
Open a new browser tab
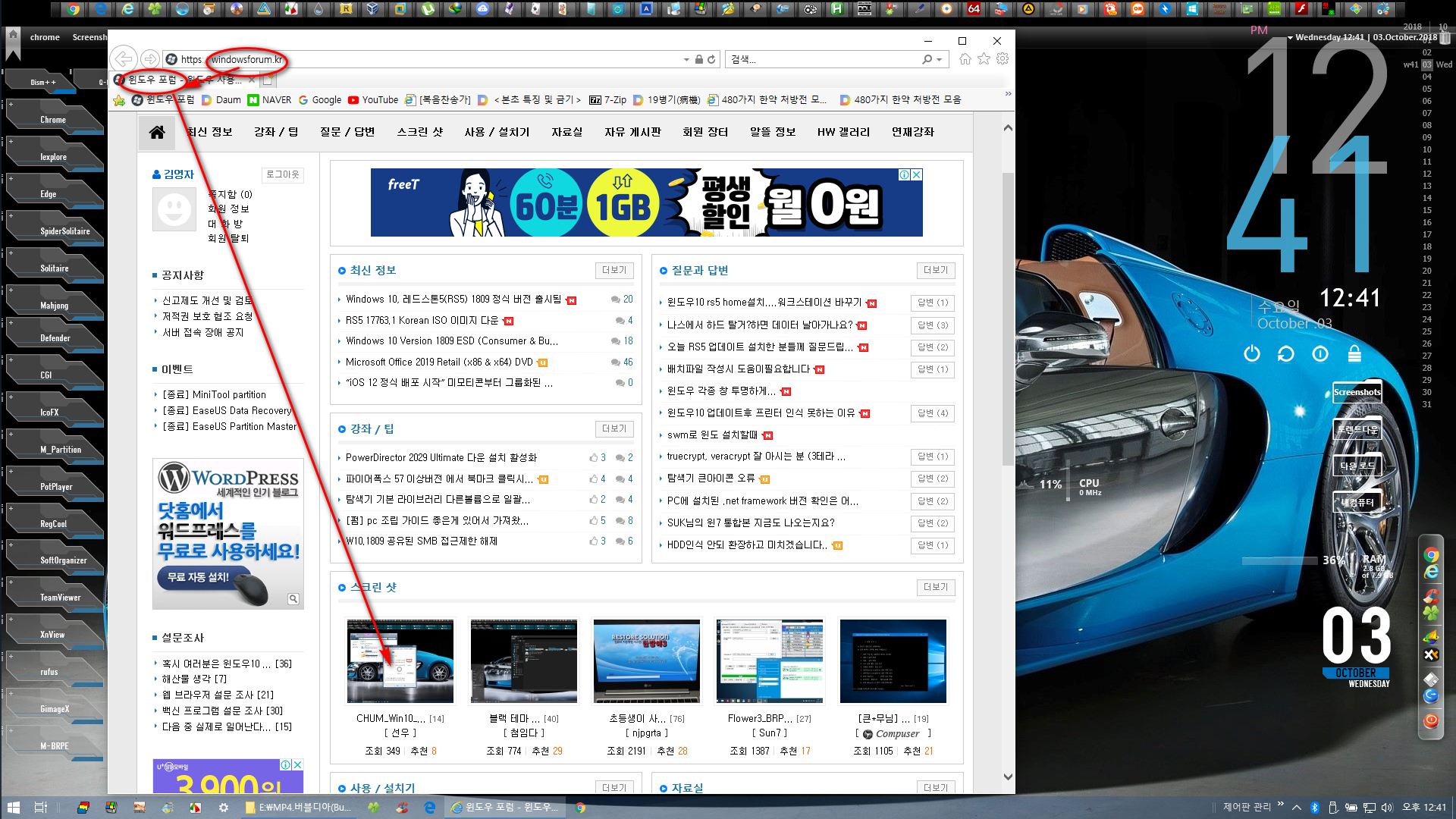coord(267,80)
